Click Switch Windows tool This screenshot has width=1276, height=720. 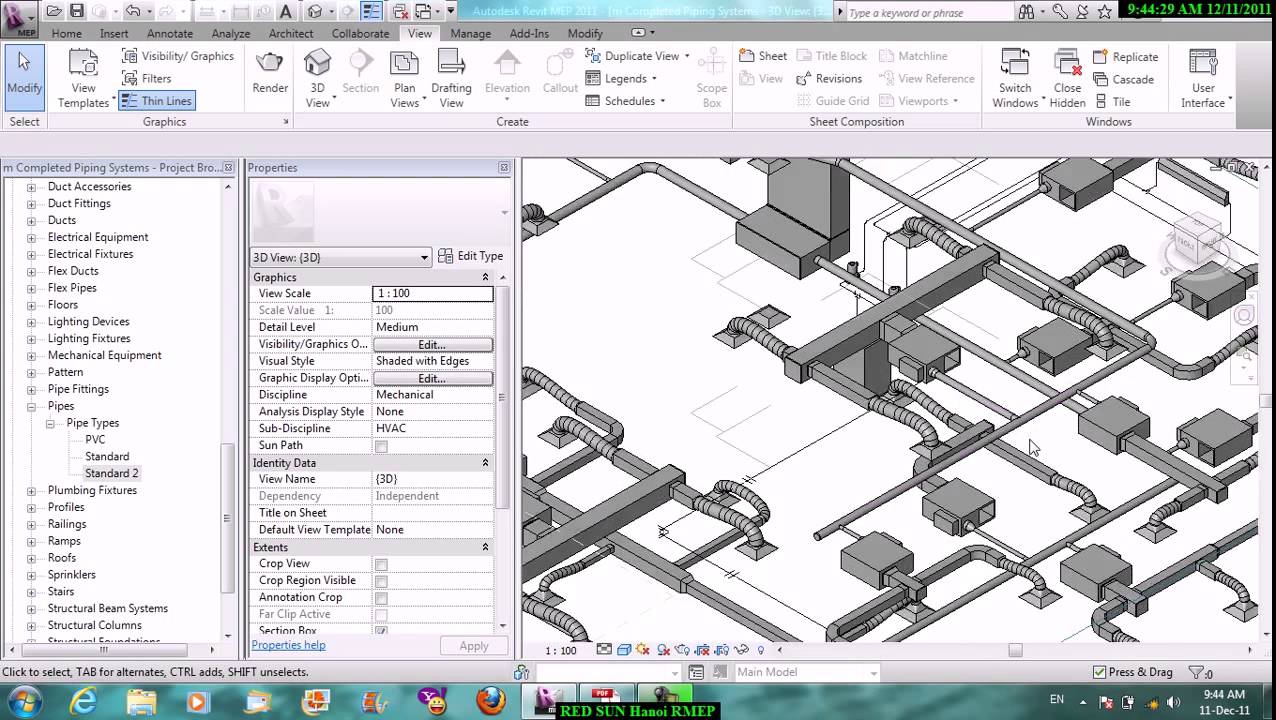pyautogui.click(x=1015, y=79)
